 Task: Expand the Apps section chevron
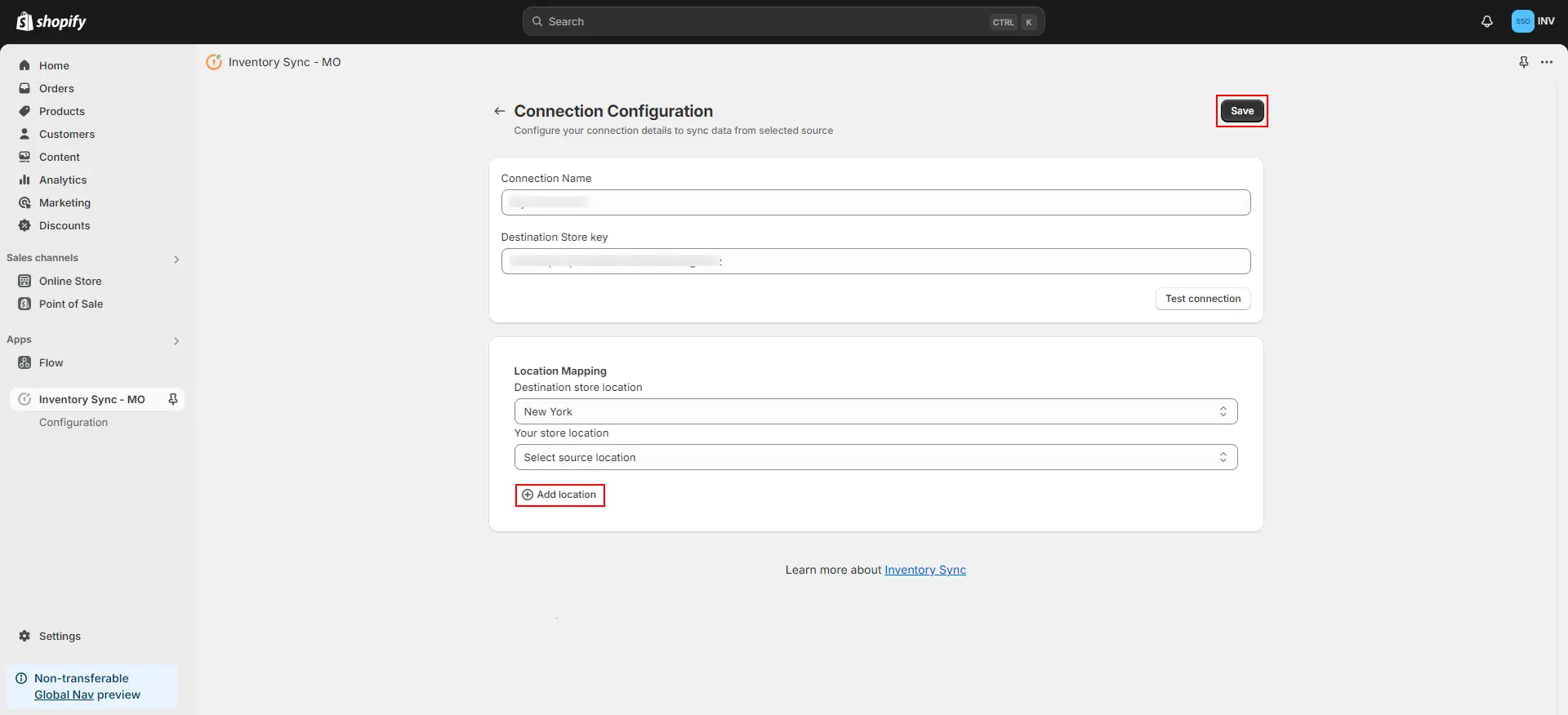(x=176, y=340)
